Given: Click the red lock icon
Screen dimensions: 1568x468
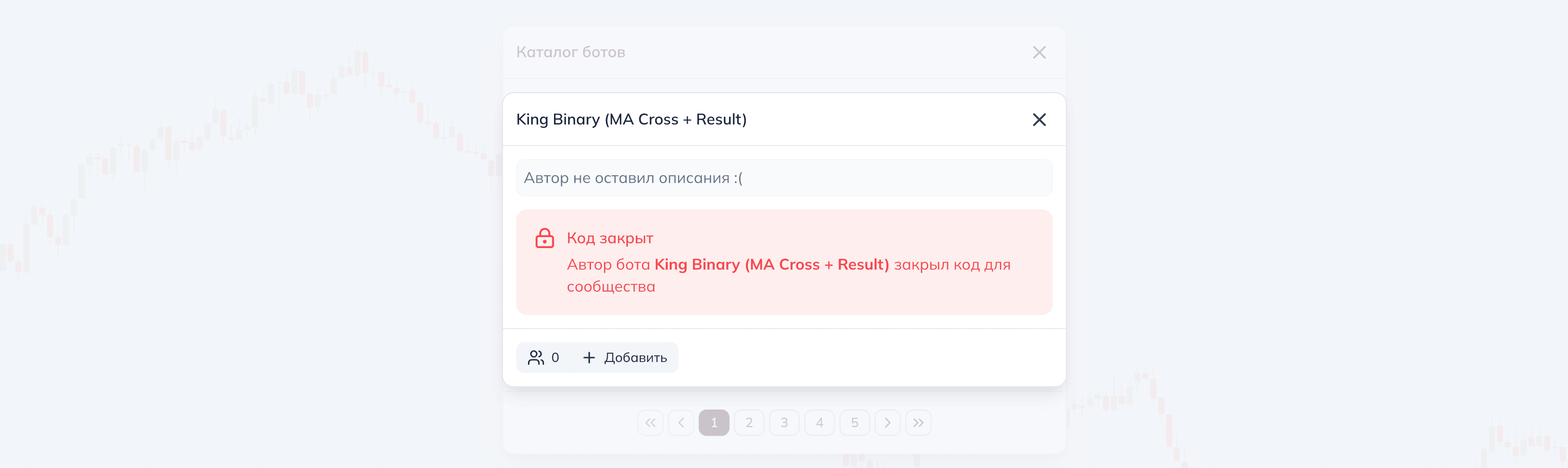Looking at the screenshot, I should (544, 238).
